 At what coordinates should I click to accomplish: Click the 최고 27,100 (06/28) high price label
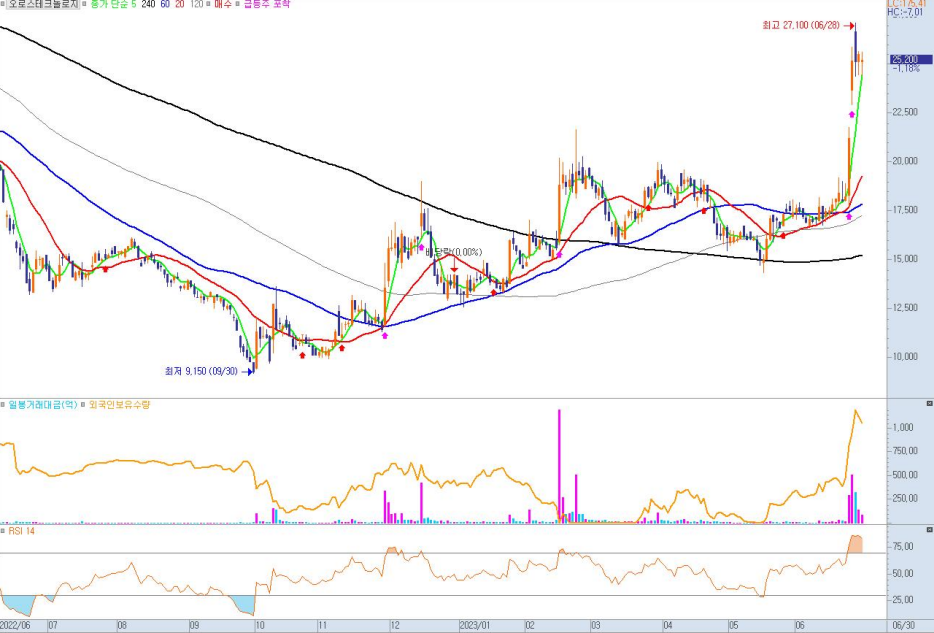pos(801,26)
